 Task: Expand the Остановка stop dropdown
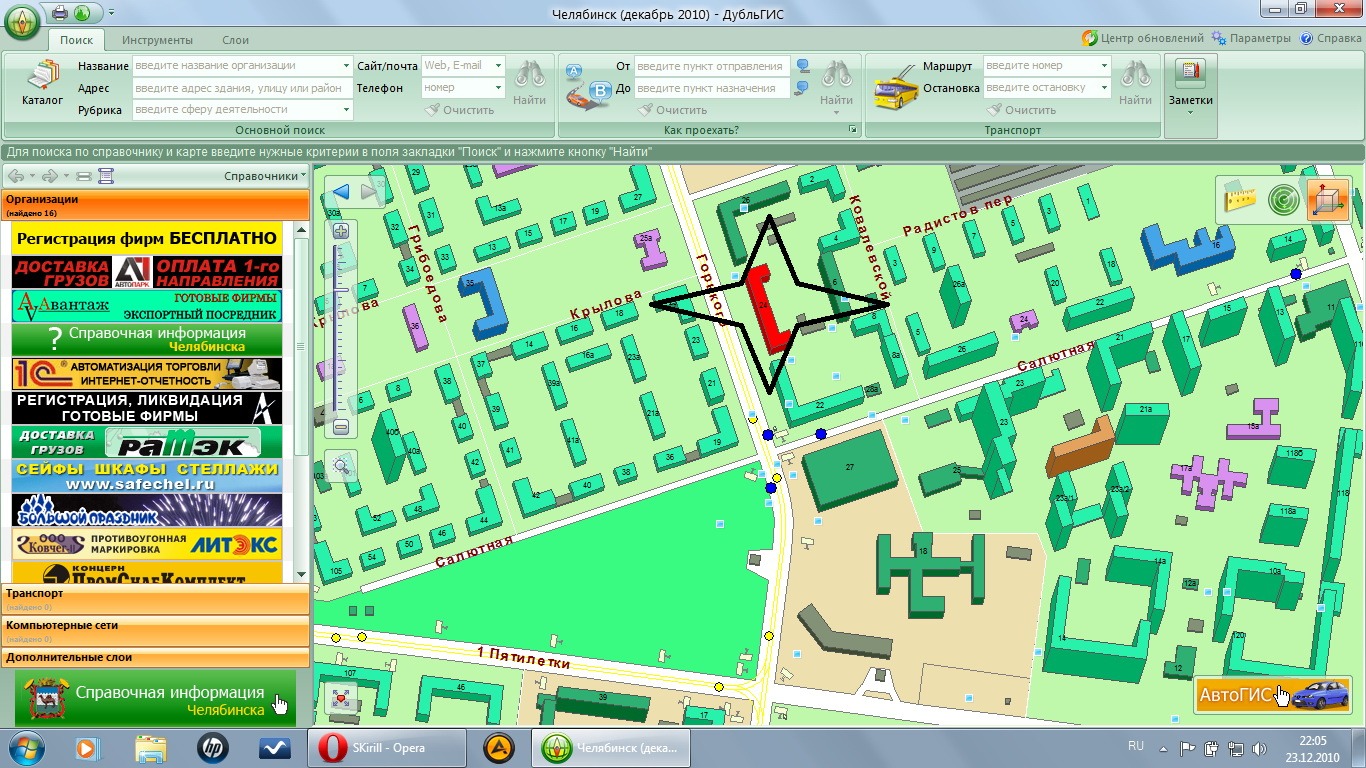(1104, 88)
